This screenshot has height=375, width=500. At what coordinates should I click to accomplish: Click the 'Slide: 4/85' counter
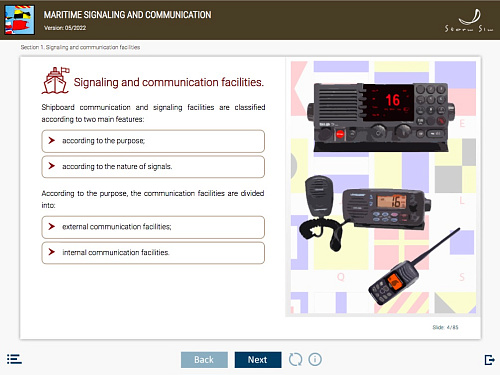(445, 327)
